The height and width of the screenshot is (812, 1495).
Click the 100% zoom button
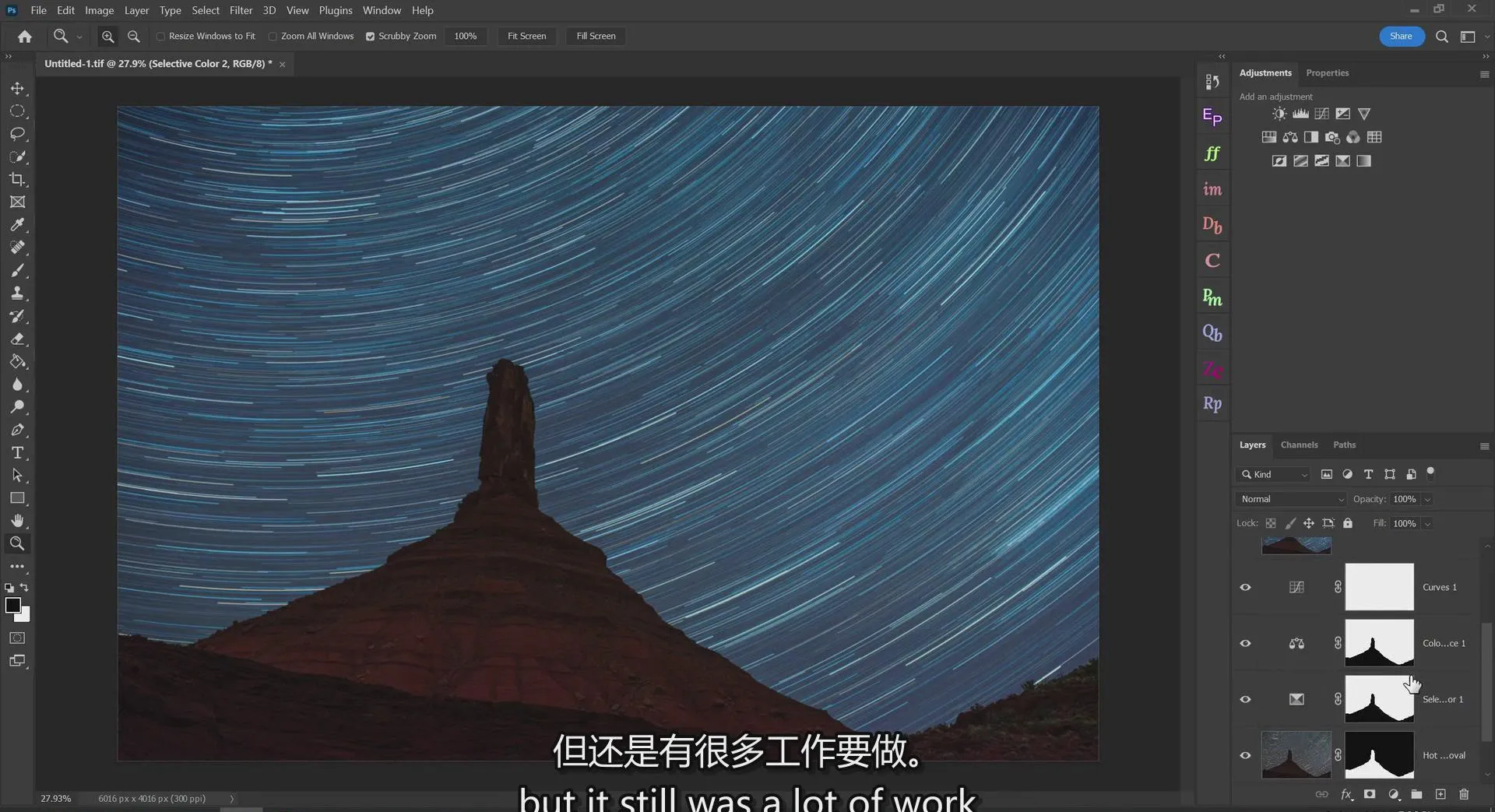465,36
